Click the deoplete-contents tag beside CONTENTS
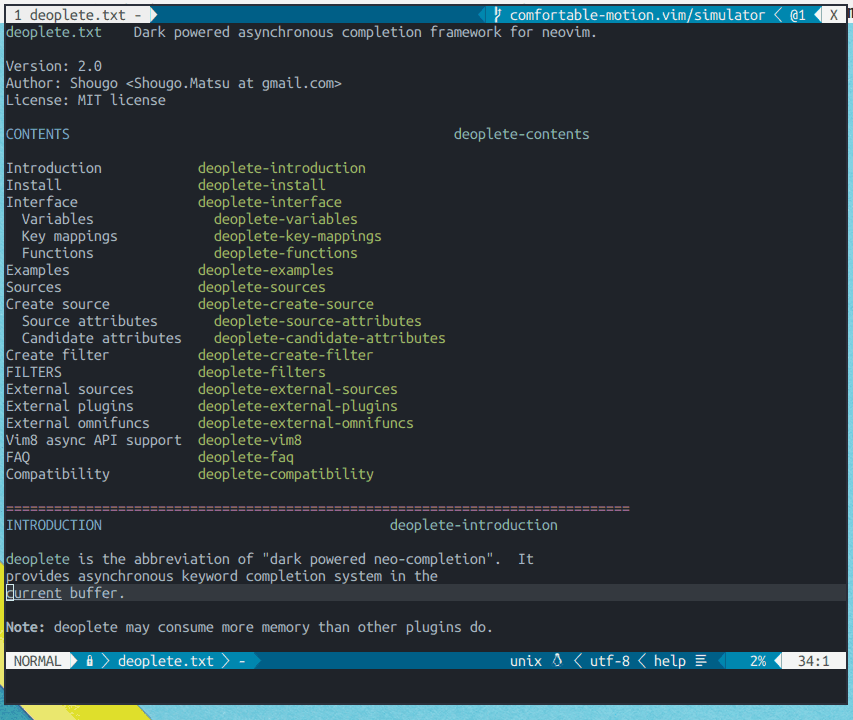The height and width of the screenshot is (720, 853). (522, 134)
